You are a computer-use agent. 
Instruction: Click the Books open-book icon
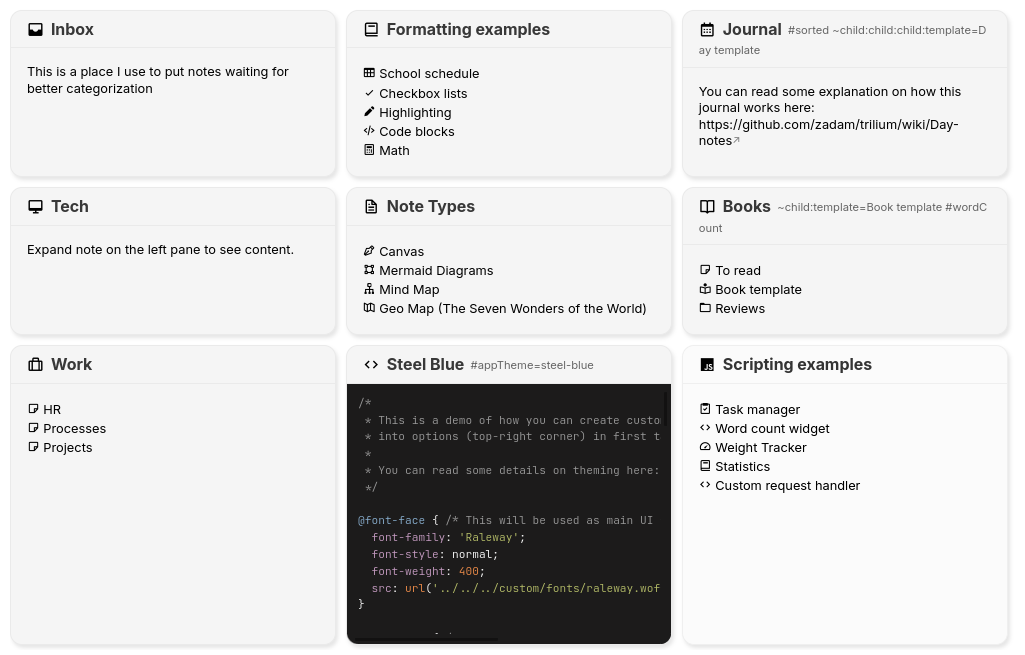707,207
